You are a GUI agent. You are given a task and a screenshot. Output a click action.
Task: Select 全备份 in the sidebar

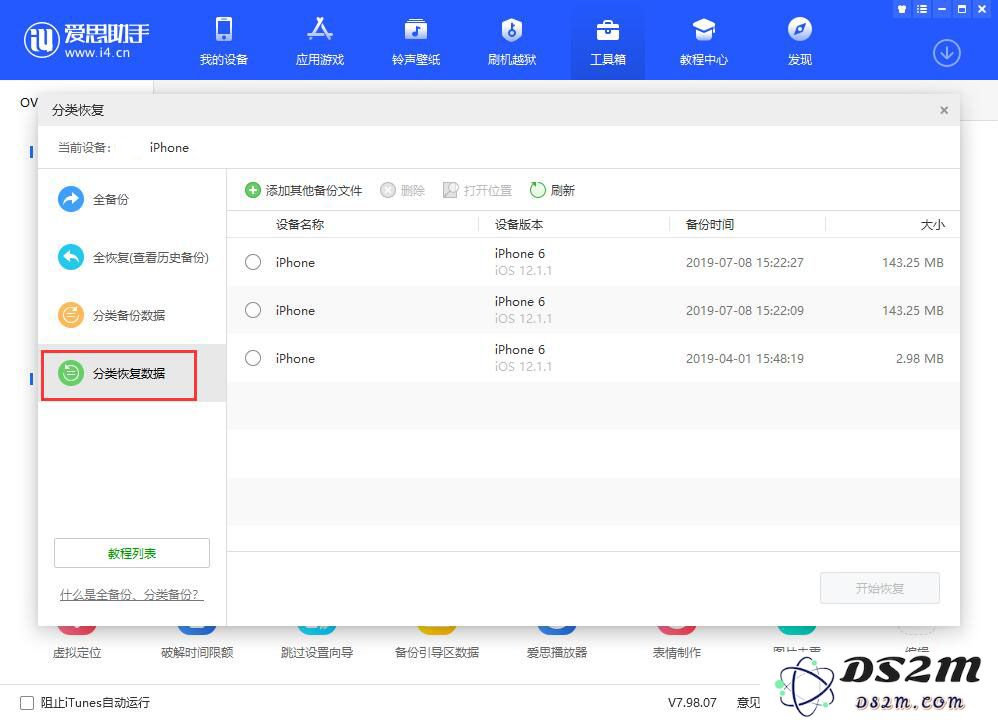[132, 199]
